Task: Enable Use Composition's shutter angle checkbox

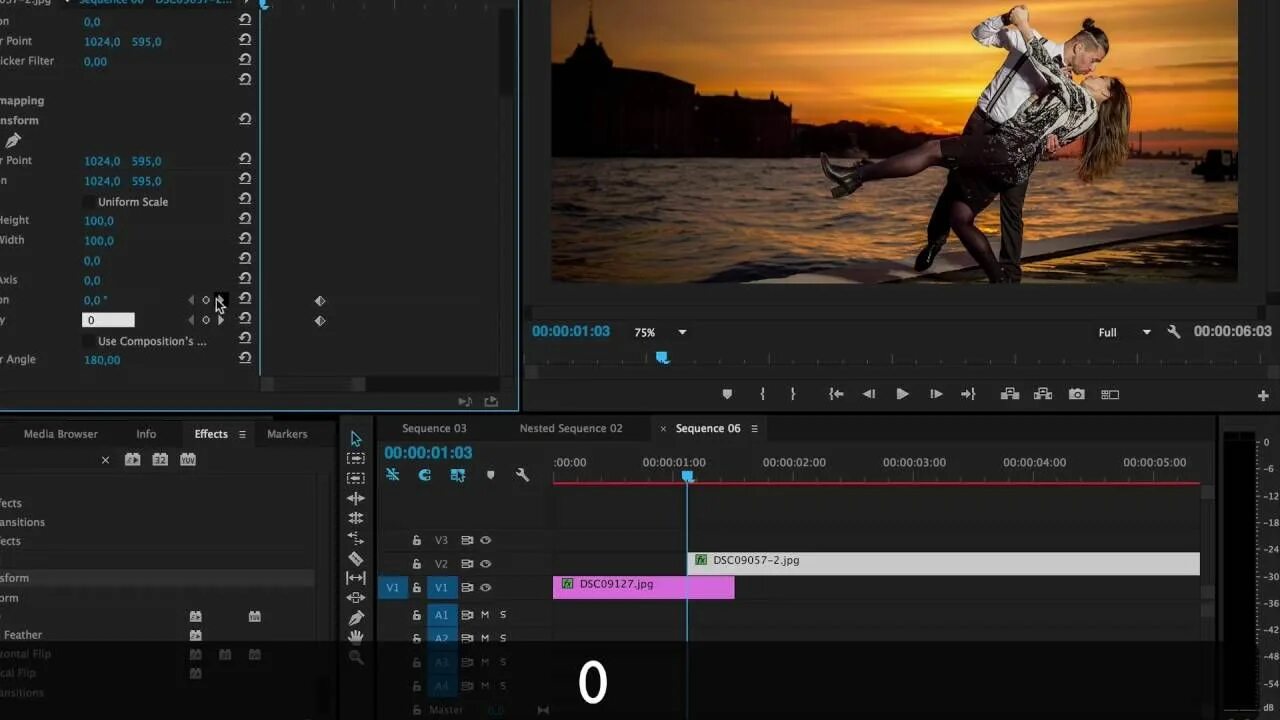Action: click(x=89, y=341)
